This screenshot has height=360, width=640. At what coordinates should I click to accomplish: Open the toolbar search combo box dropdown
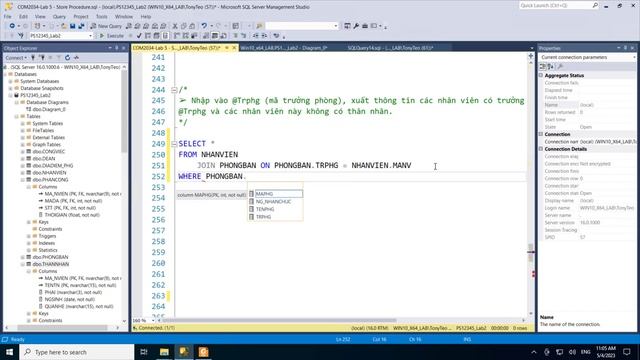(336, 26)
